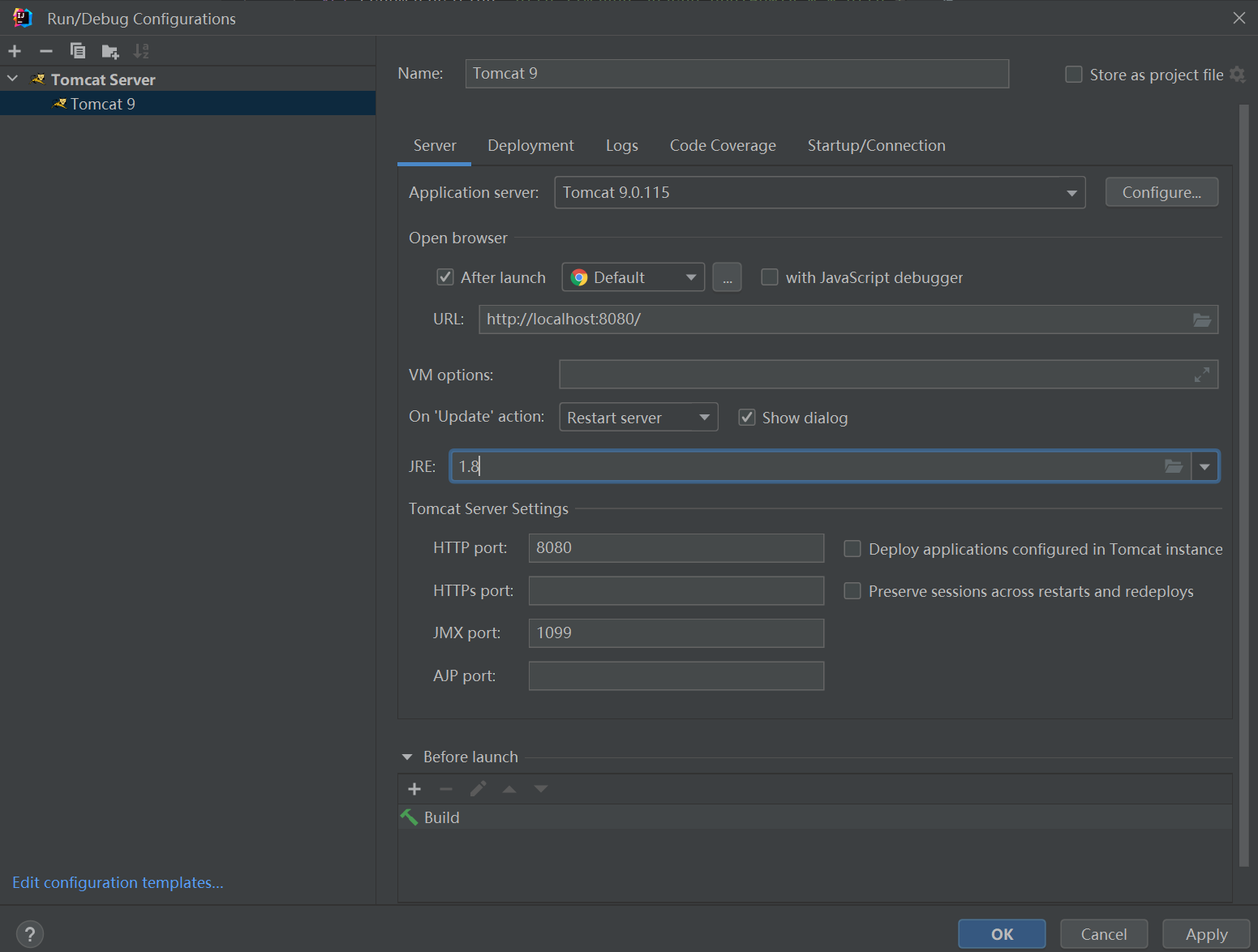Click the Copy Configuration icon
This screenshot has height=952, width=1258.
[78, 51]
